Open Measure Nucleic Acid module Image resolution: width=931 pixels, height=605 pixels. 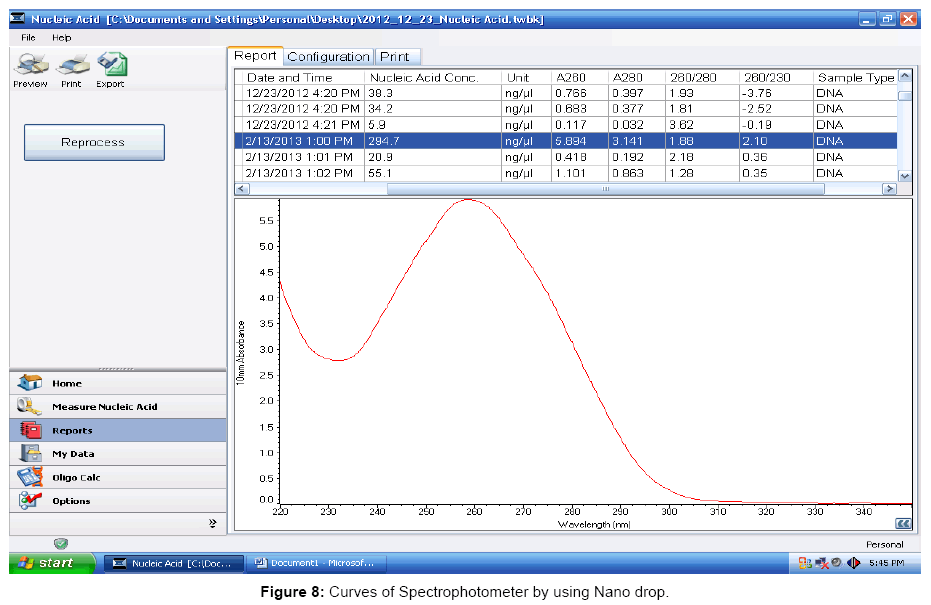[x=104, y=407]
